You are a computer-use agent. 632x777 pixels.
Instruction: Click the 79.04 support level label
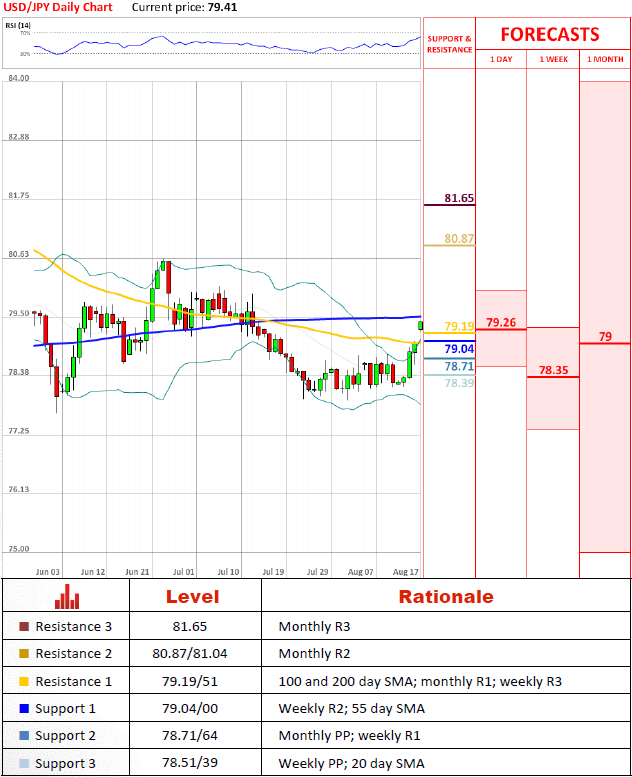459,348
